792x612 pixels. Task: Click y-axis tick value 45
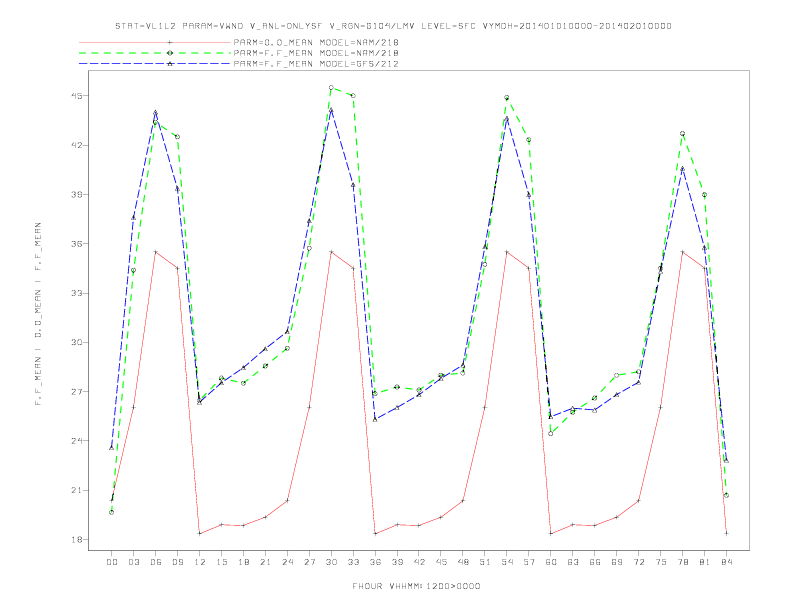tap(76, 96)
